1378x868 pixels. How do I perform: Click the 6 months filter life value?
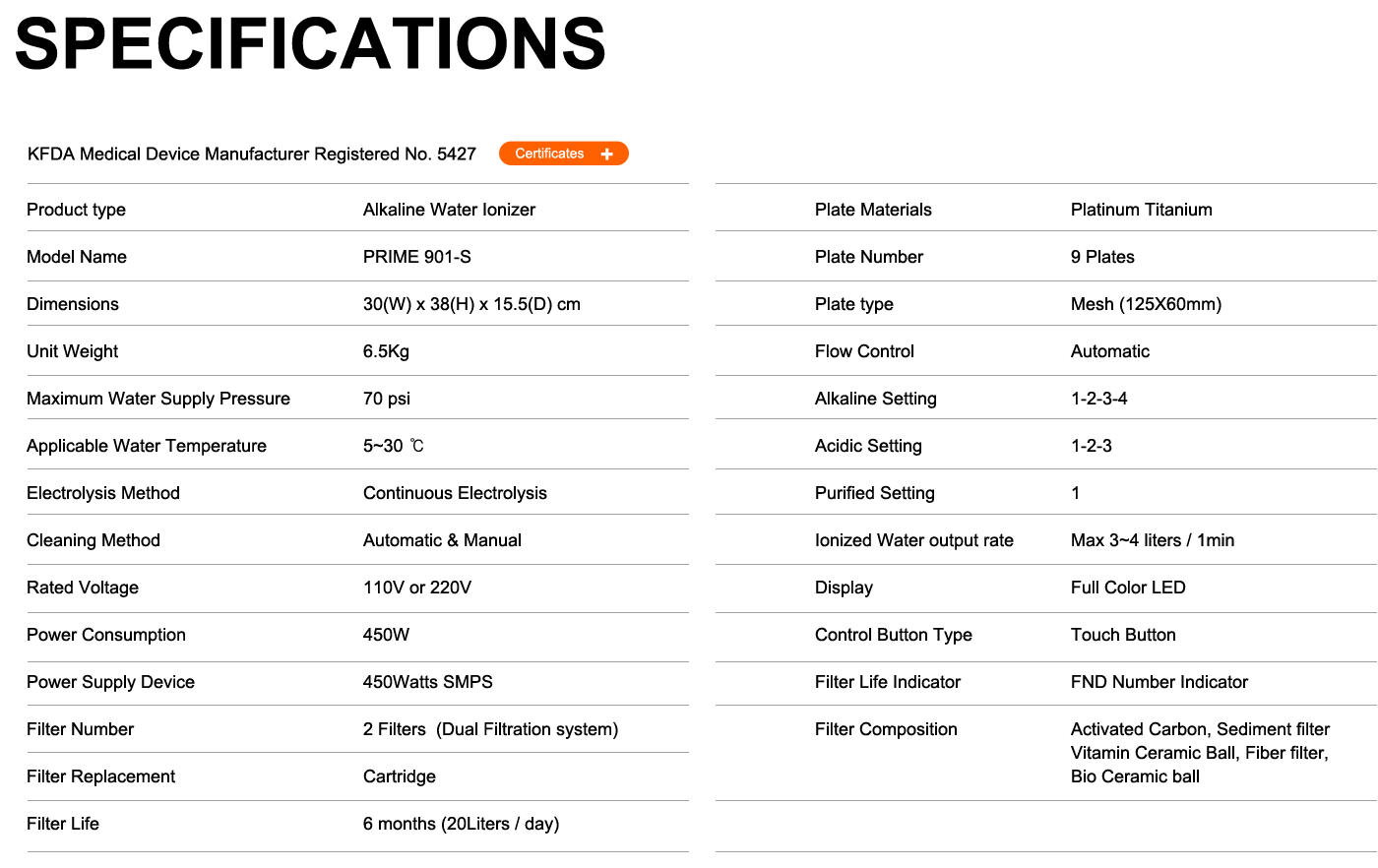(461, 824)
